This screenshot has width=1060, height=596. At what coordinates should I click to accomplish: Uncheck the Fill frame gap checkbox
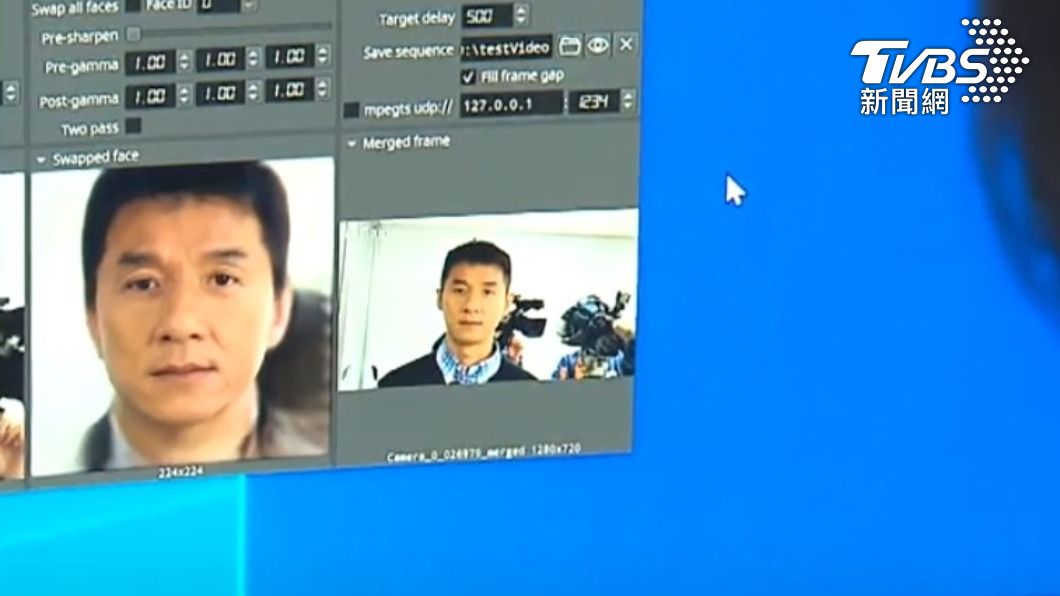(468, 76)
